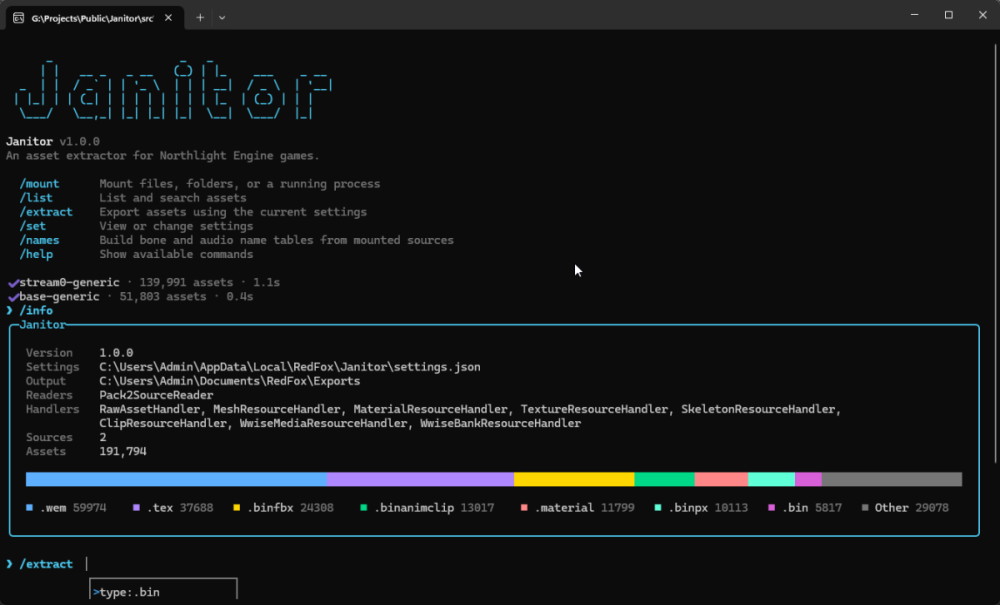Click the MeshResourceHandler entry
Screen dimensions: 1000x605
point(277,409)
